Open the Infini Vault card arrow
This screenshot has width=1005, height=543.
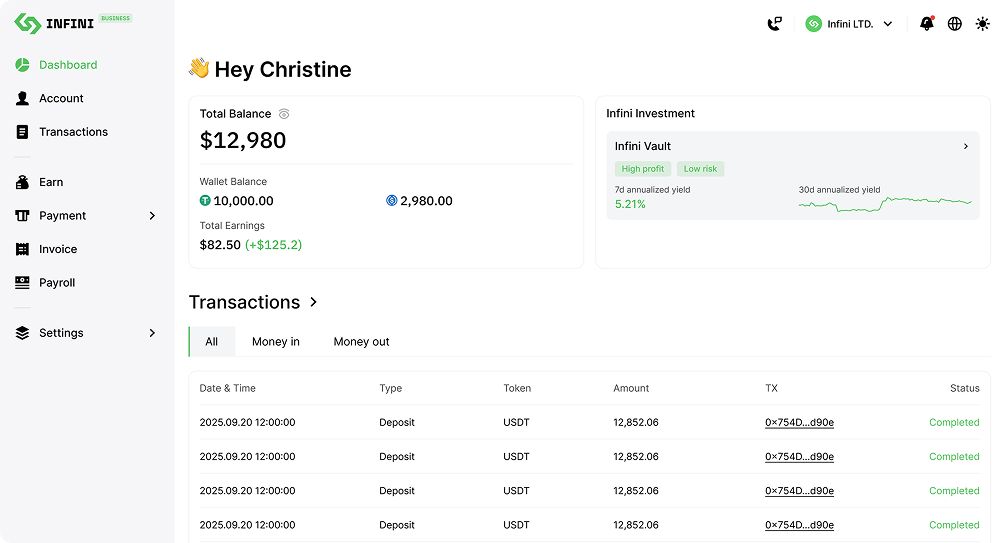point(965,147)
